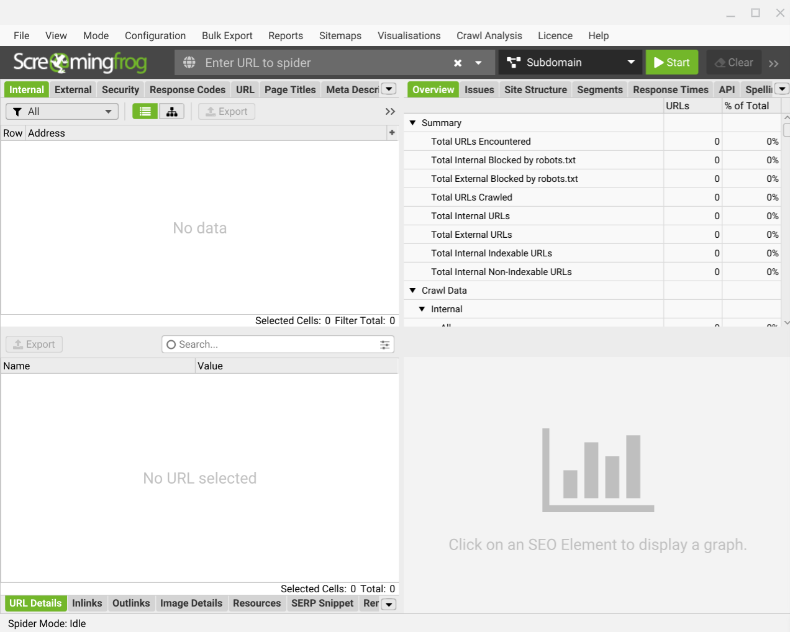Collapse the Internal tree node

[422, 309]
